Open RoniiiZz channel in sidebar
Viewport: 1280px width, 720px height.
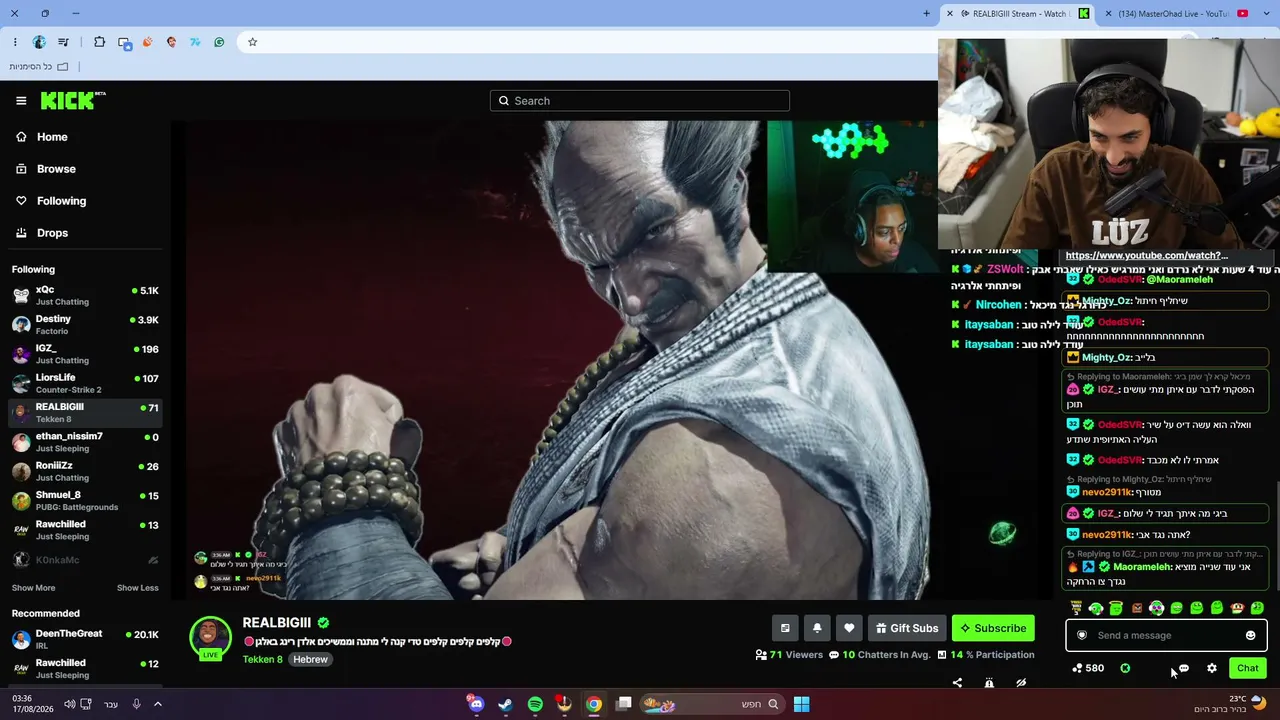point(85,471)
